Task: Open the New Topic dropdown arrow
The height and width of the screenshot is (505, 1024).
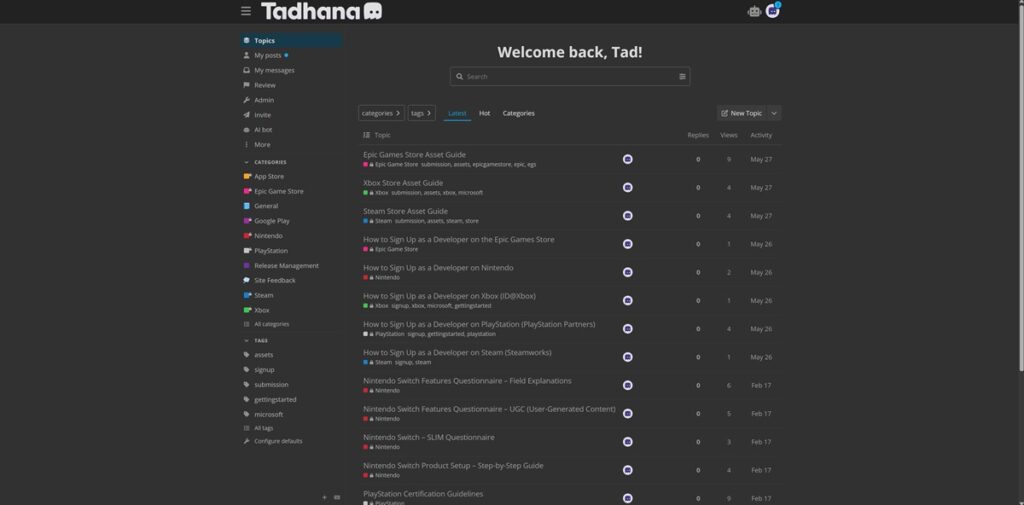Action: click(x=774, y=113)
